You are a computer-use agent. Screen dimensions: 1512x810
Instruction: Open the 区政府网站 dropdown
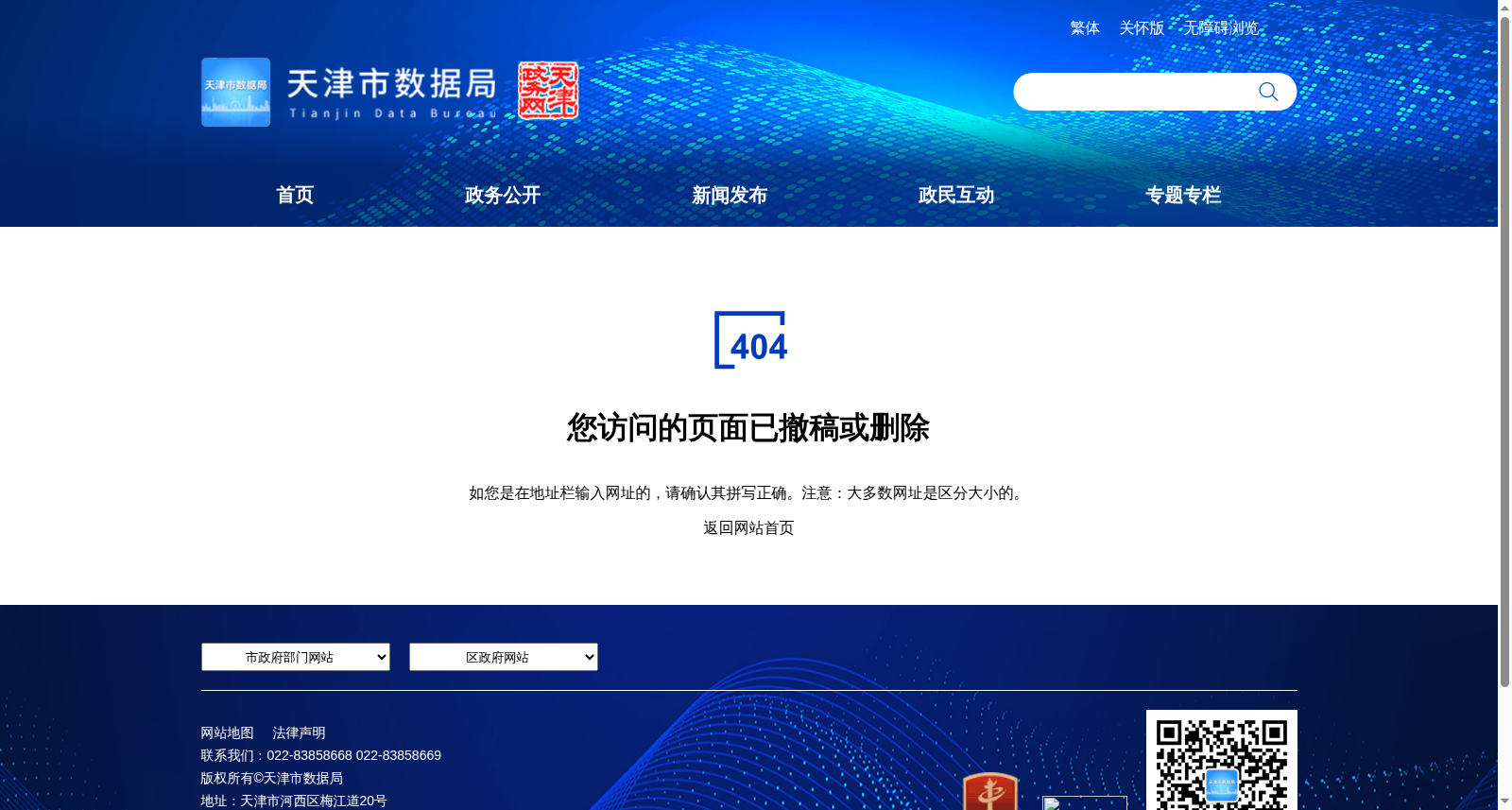504,657
